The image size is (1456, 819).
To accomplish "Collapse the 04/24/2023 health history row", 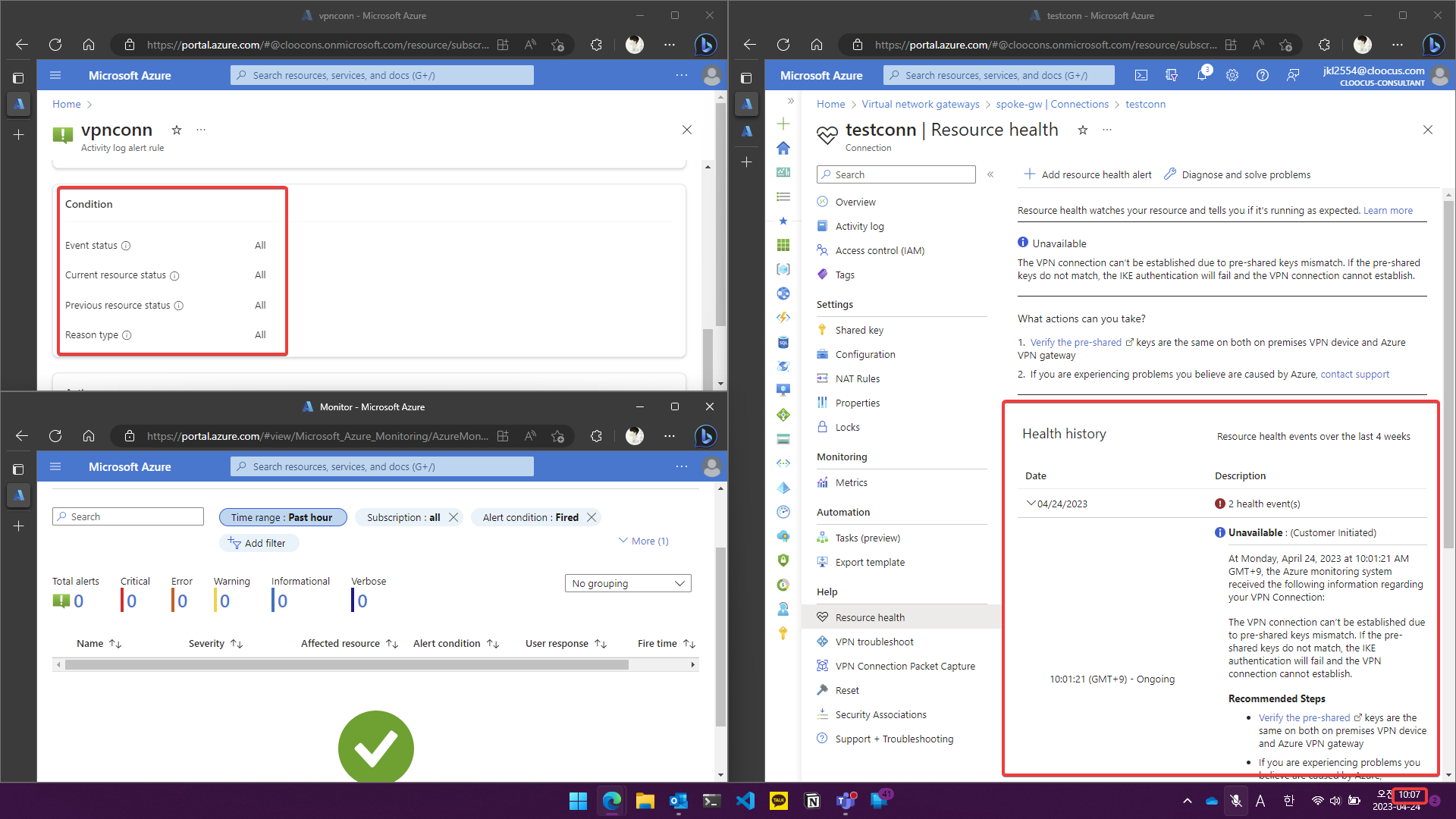I will 1031,504.
